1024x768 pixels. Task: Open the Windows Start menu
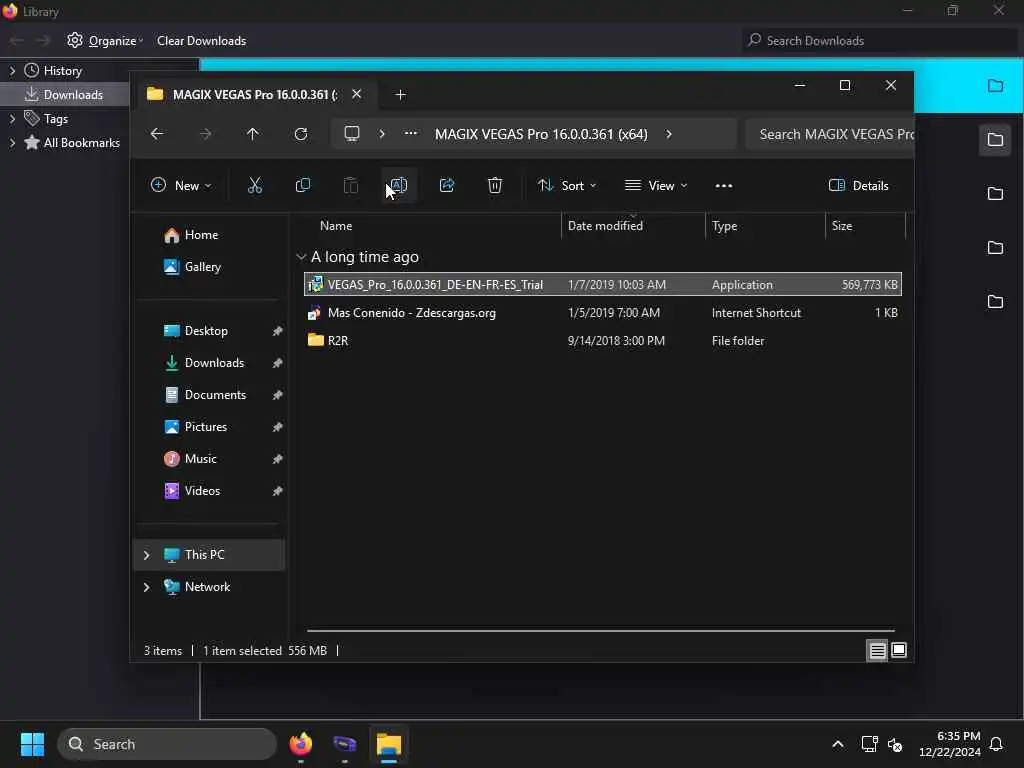[32, 744]
